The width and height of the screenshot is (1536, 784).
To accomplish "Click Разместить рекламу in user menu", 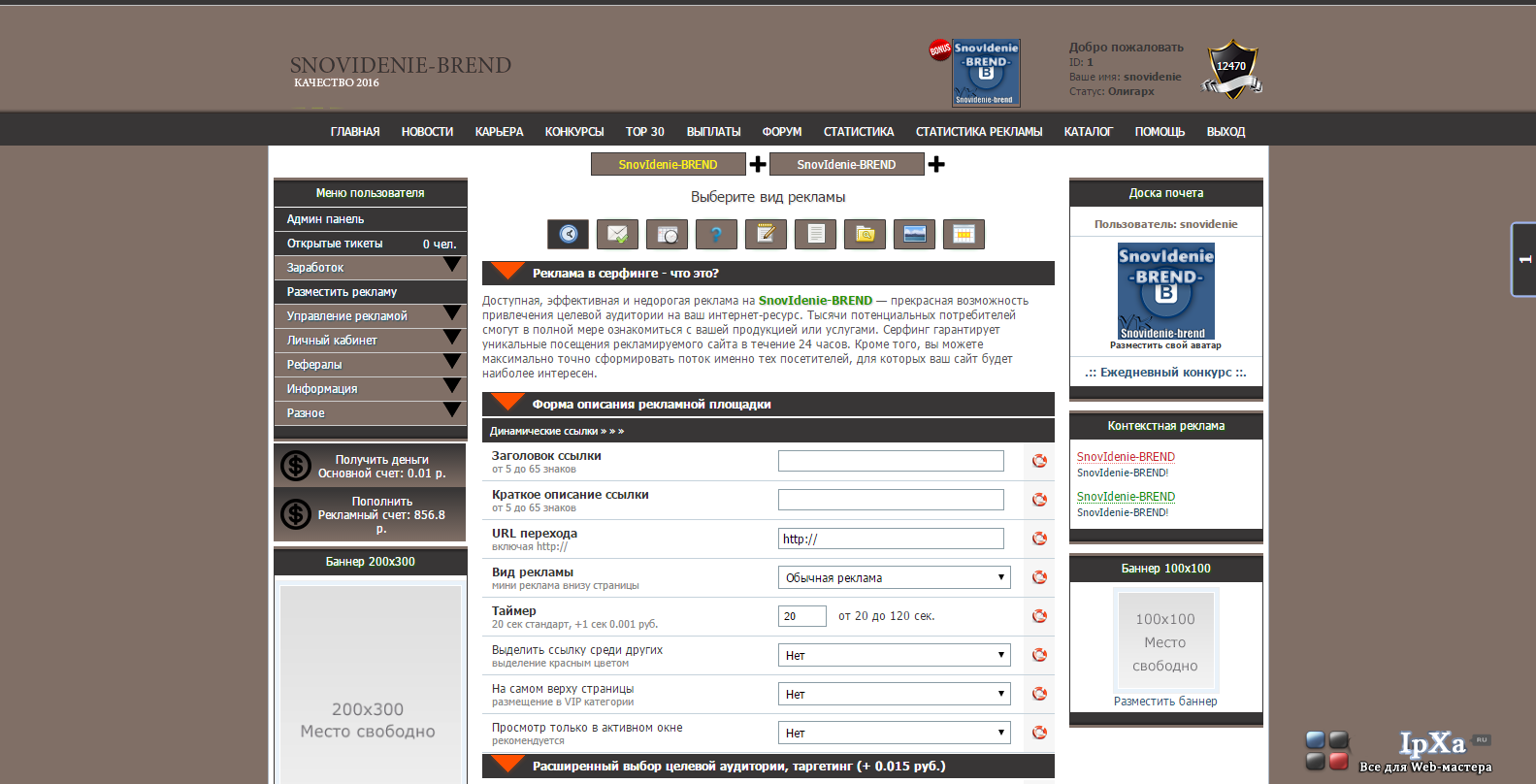I will 371,292.
